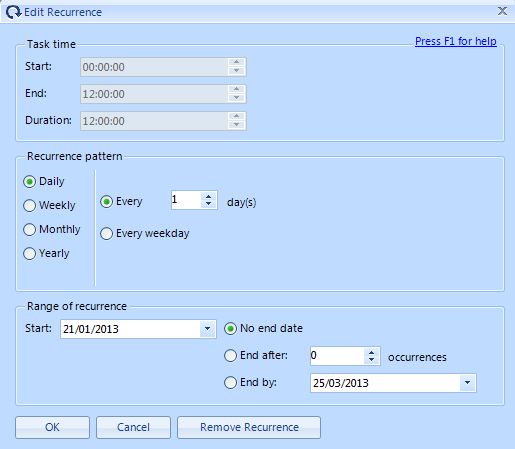Image resolution: width=515 pixels, height=449 pixels.
Task: Increase the Every days value with up arrow
Action: point(209,197)
